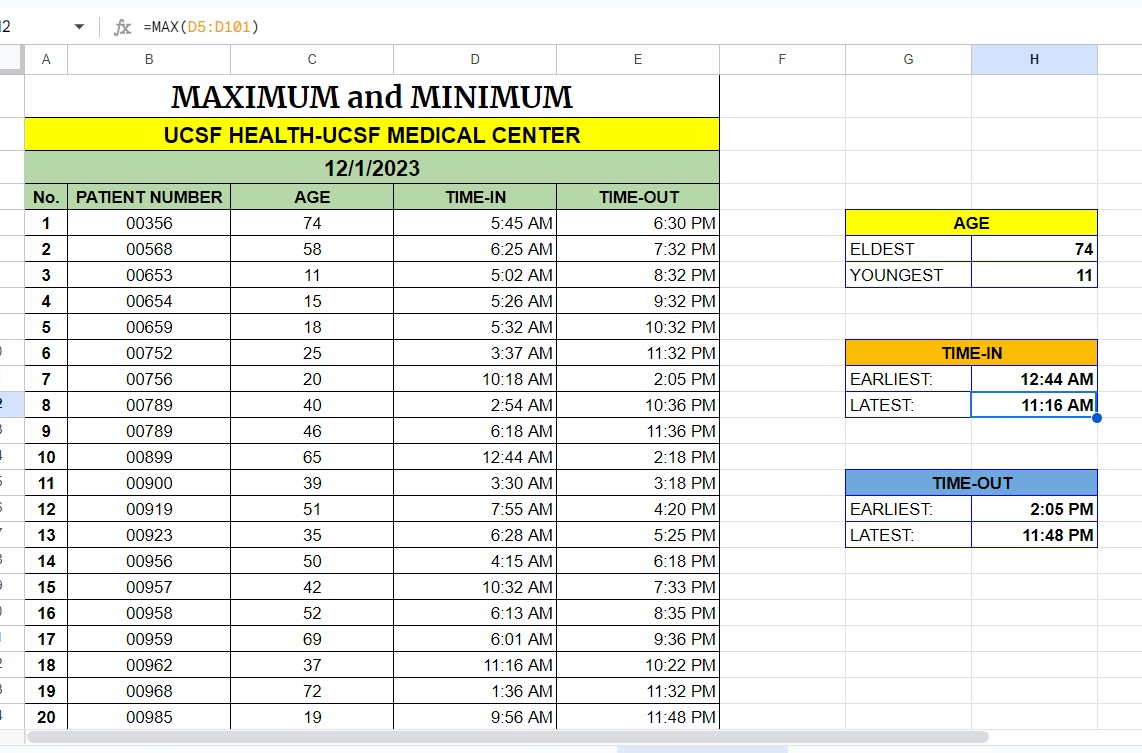Select LATEST label under TIME-OUT summary
1142x753 pixels.
pyautogui.click(x=908, y=535)
